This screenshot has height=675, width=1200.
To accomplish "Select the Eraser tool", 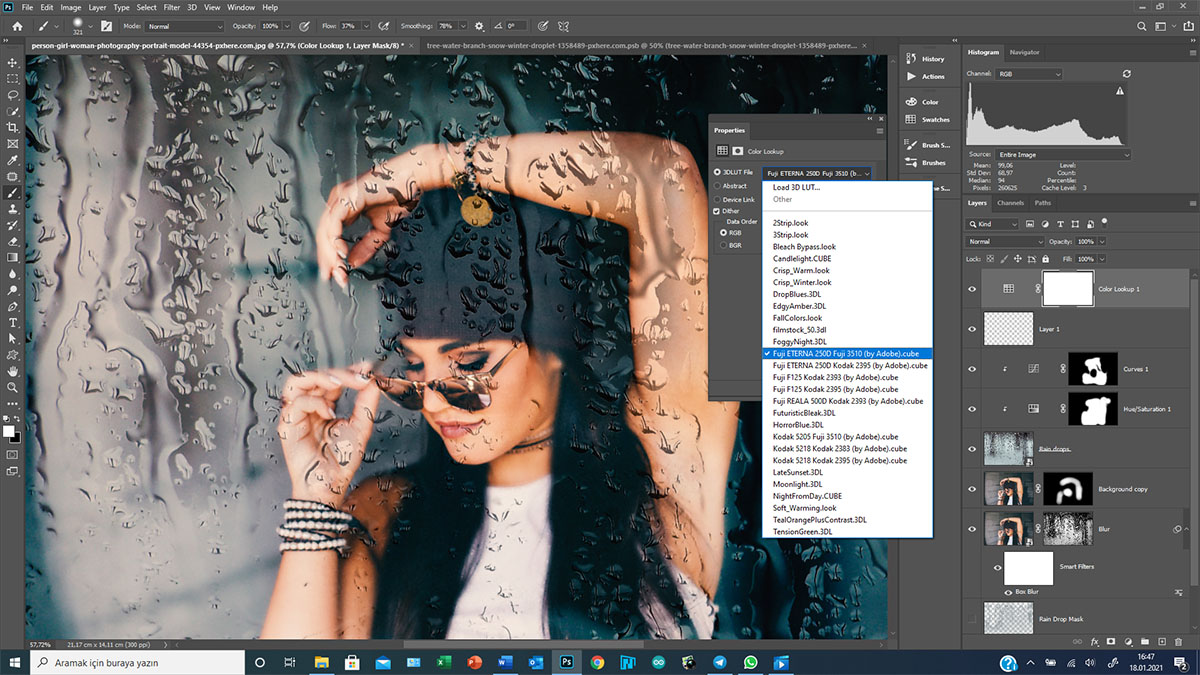I will point(13,241).
